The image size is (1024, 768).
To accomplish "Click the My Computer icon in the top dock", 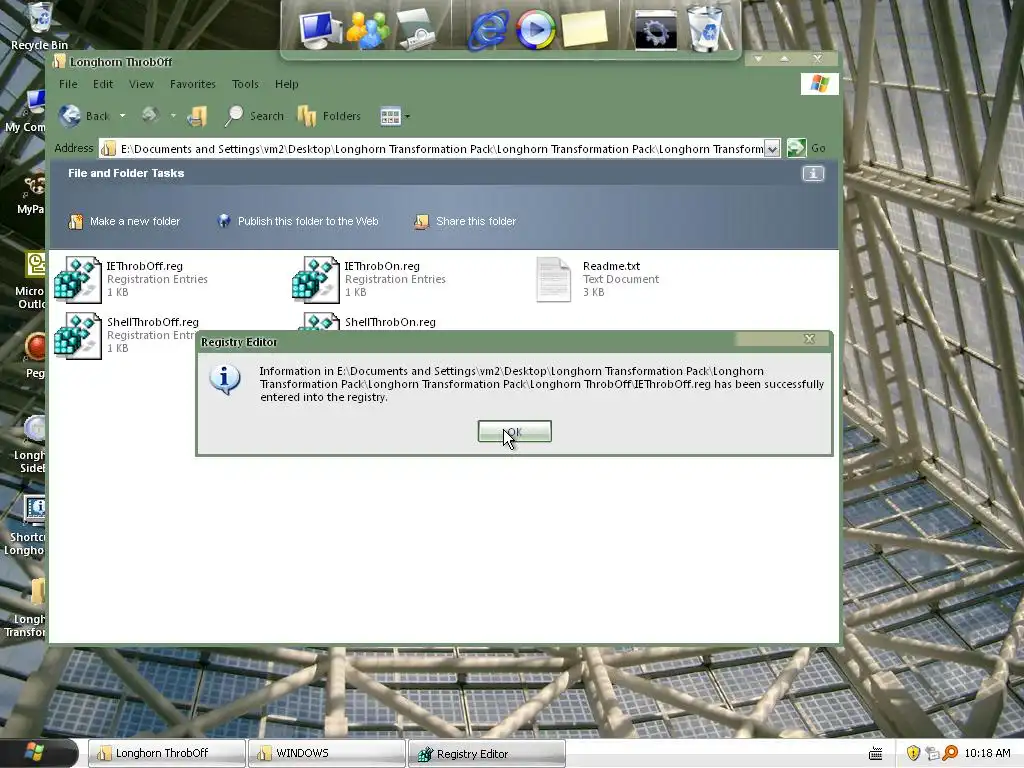I will click(320, 29).
